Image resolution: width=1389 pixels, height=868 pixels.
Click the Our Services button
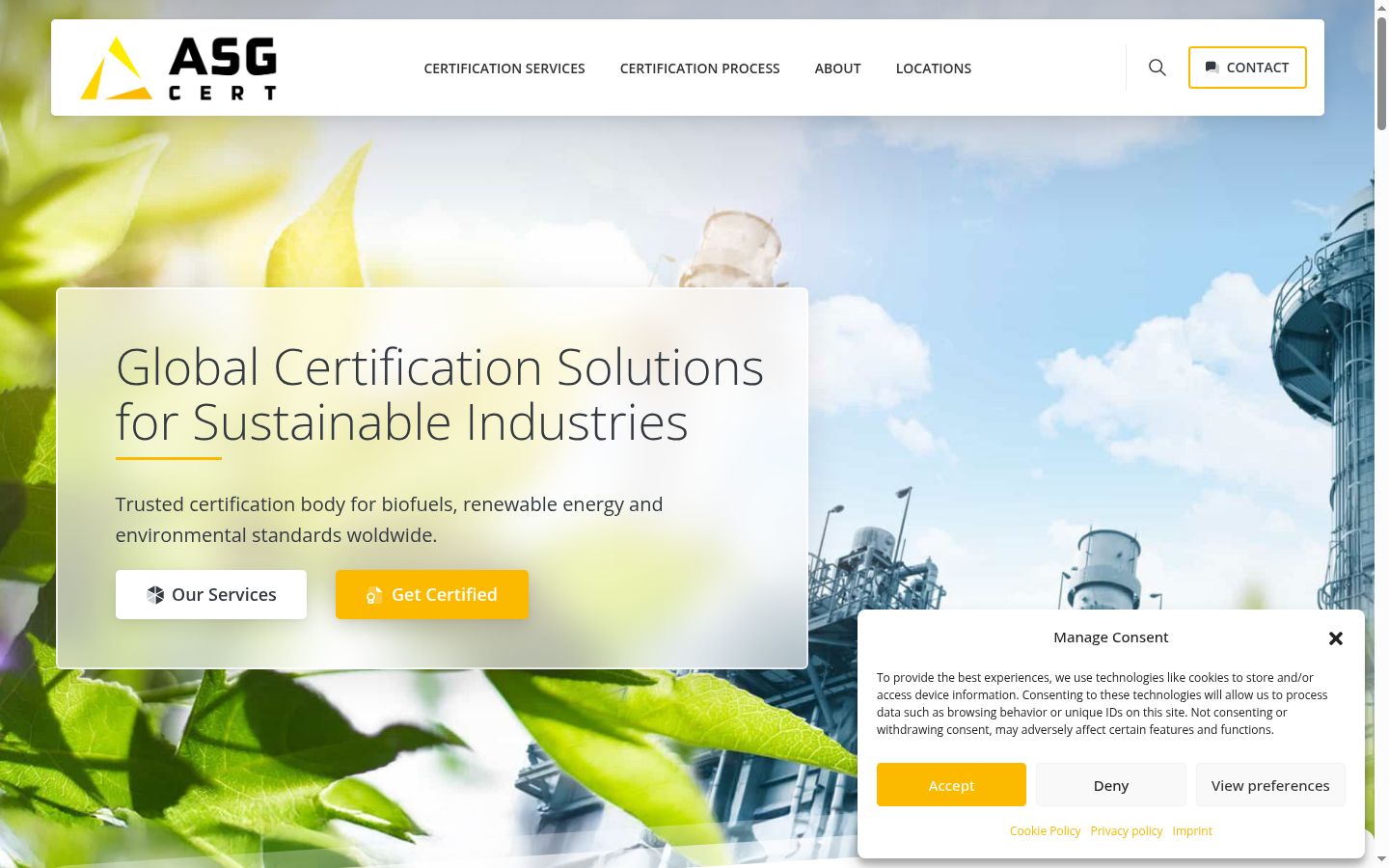coord(211,594)
